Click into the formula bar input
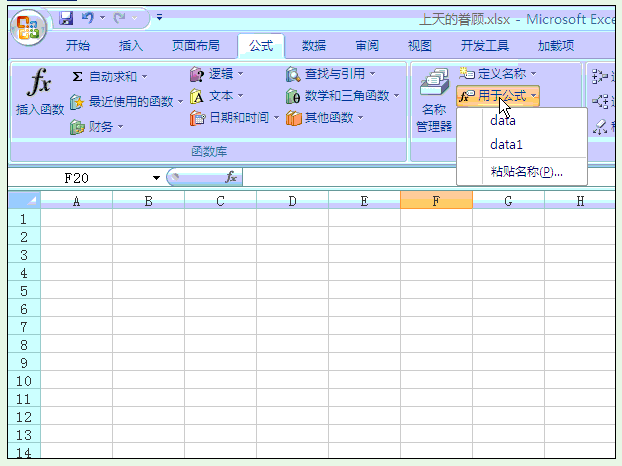 (428, 177)
